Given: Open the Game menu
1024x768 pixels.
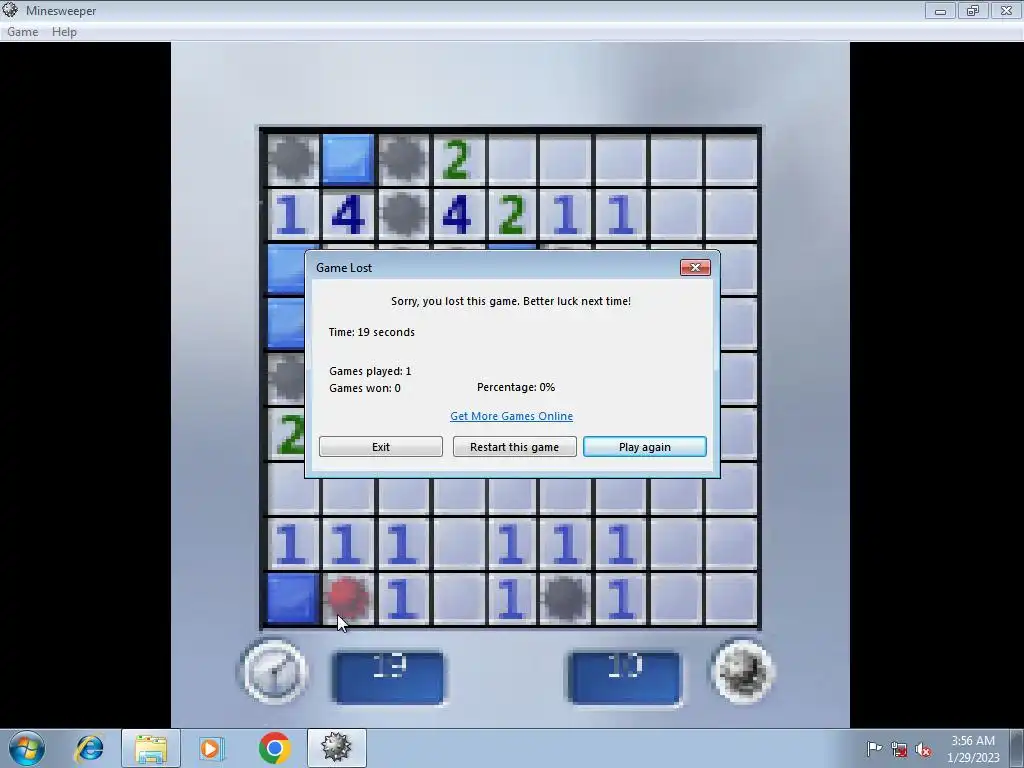Looking at the screenshot, I should click(x=23, y=32).
